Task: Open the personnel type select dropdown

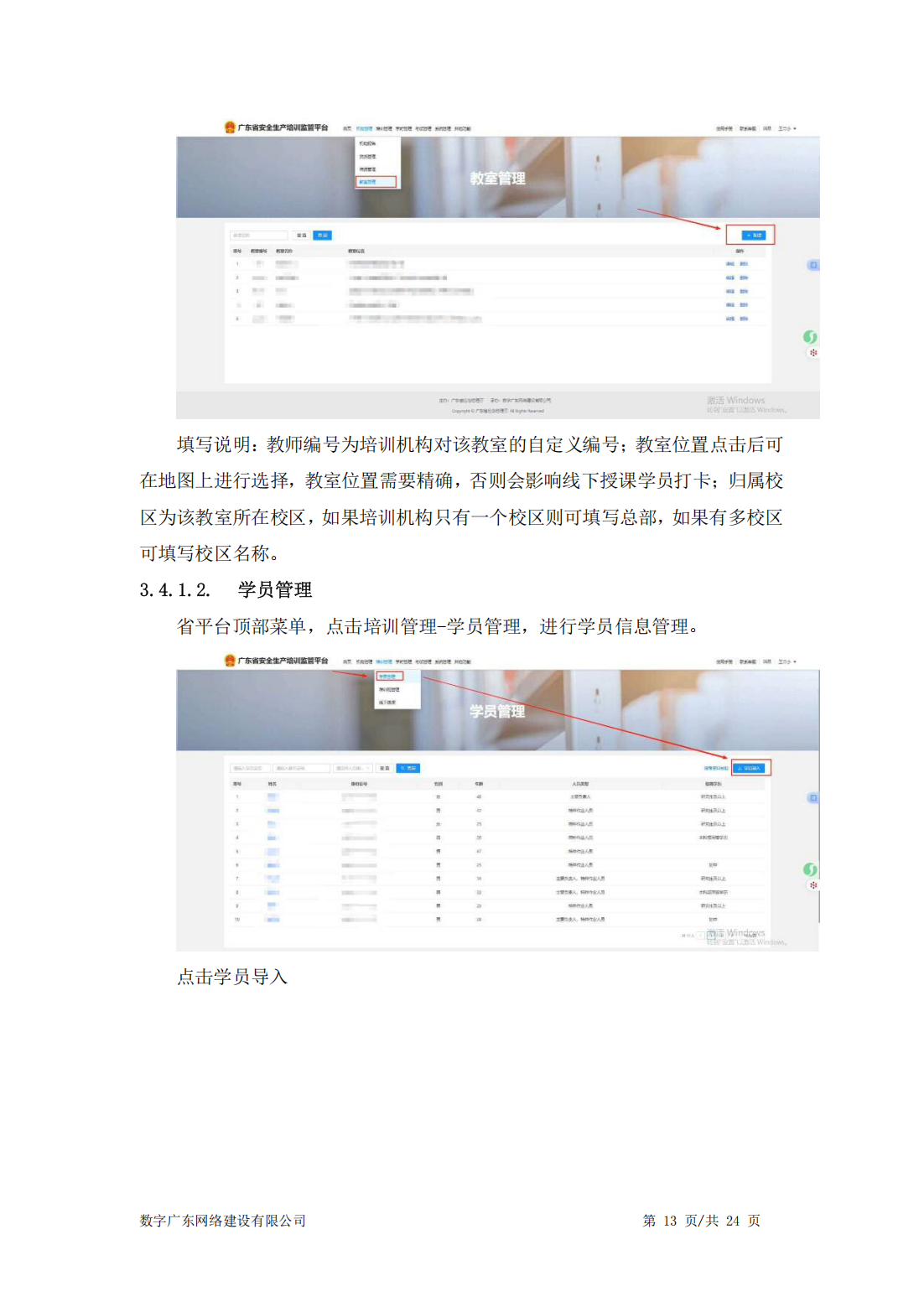Action: tap(352, 768)
